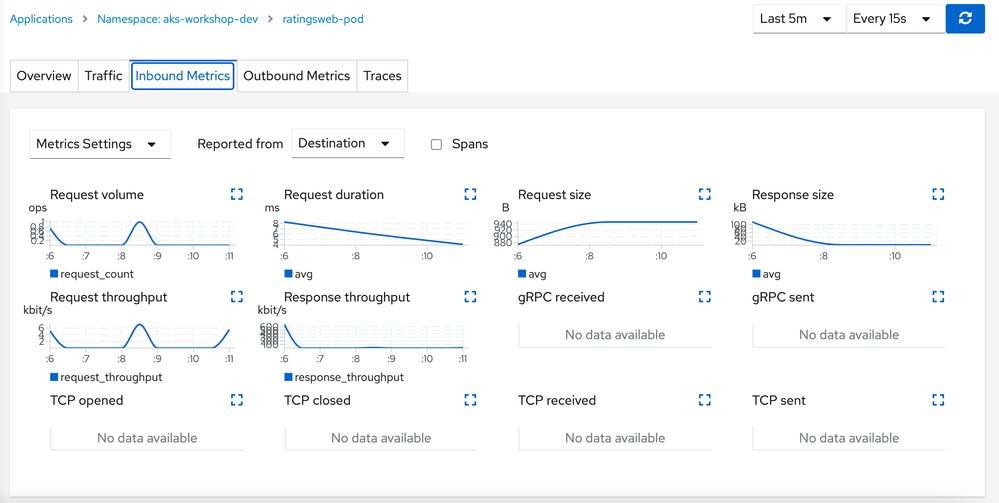Viewport: 999px width, 503px height.
Task: Switch to the Outbound Metrics tab
Action: [x=297, y=76]
